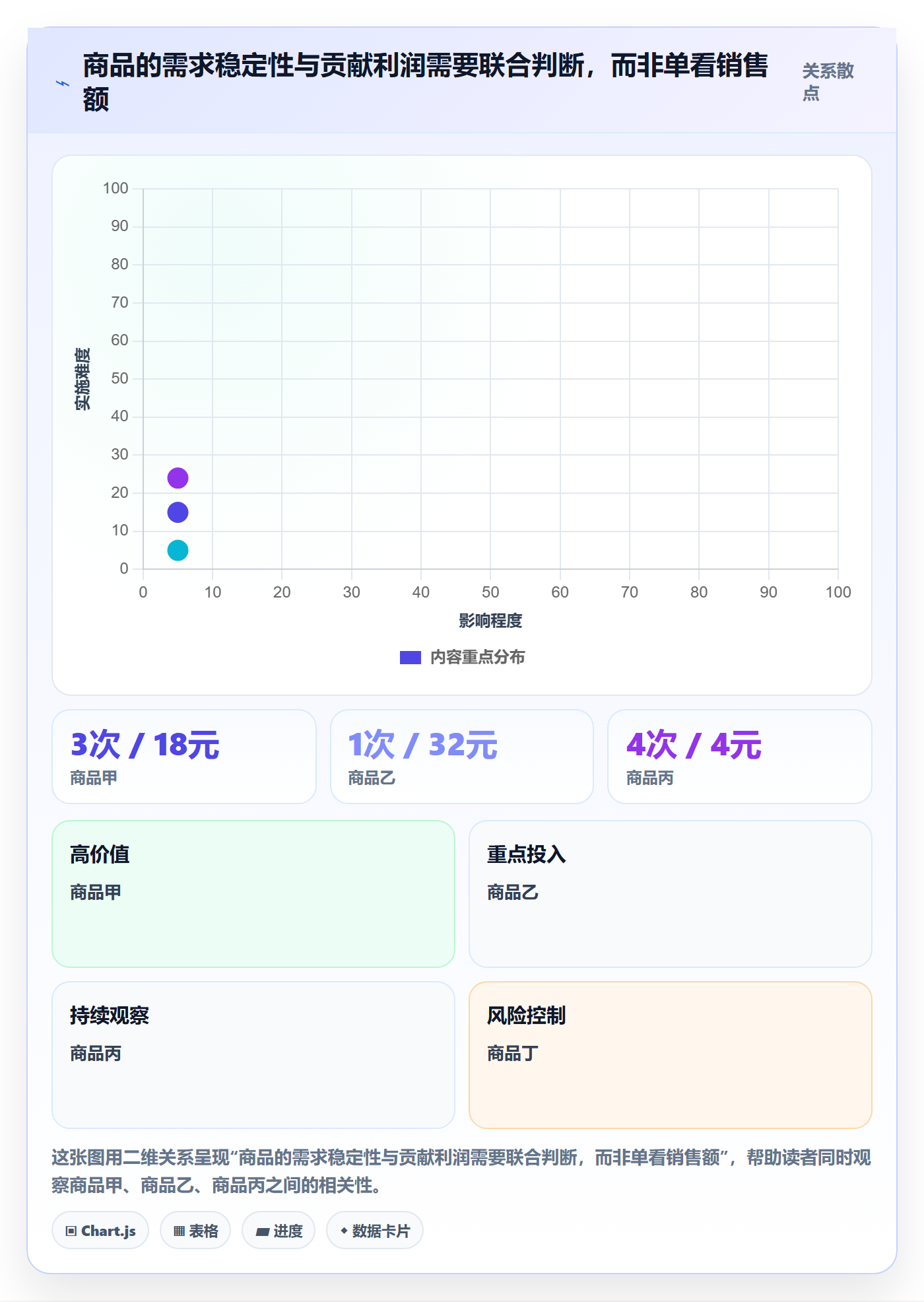The image size is (924, 1302).
Task: Click the lightning bolt icon beside the title
Action: (63, 83)
